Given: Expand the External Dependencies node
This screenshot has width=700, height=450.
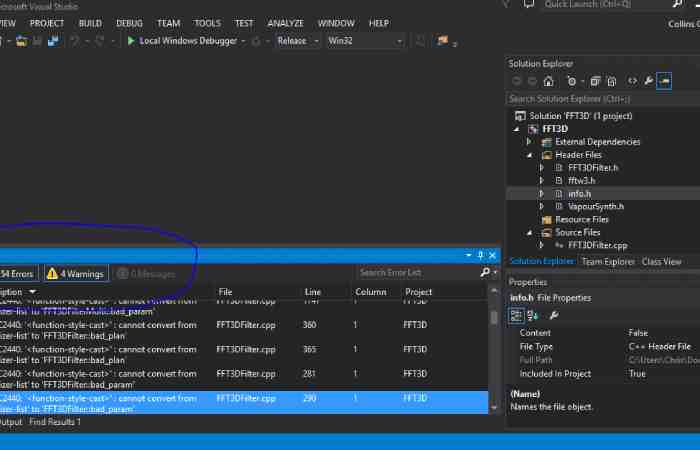Looking at the screenshot, I should pos(529,142).
